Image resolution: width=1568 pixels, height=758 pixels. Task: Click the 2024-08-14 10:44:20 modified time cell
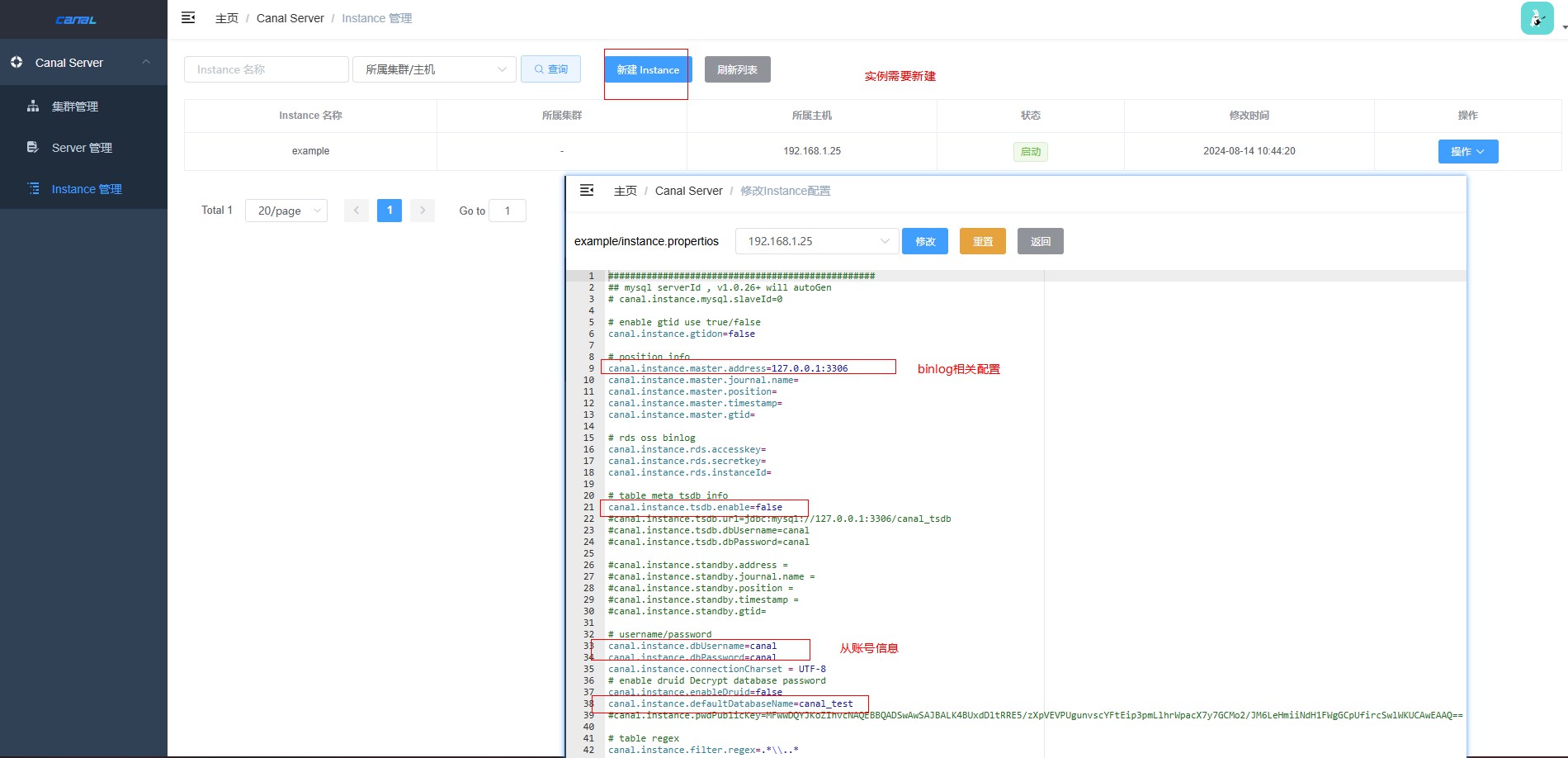click(x=1249, y=151)
